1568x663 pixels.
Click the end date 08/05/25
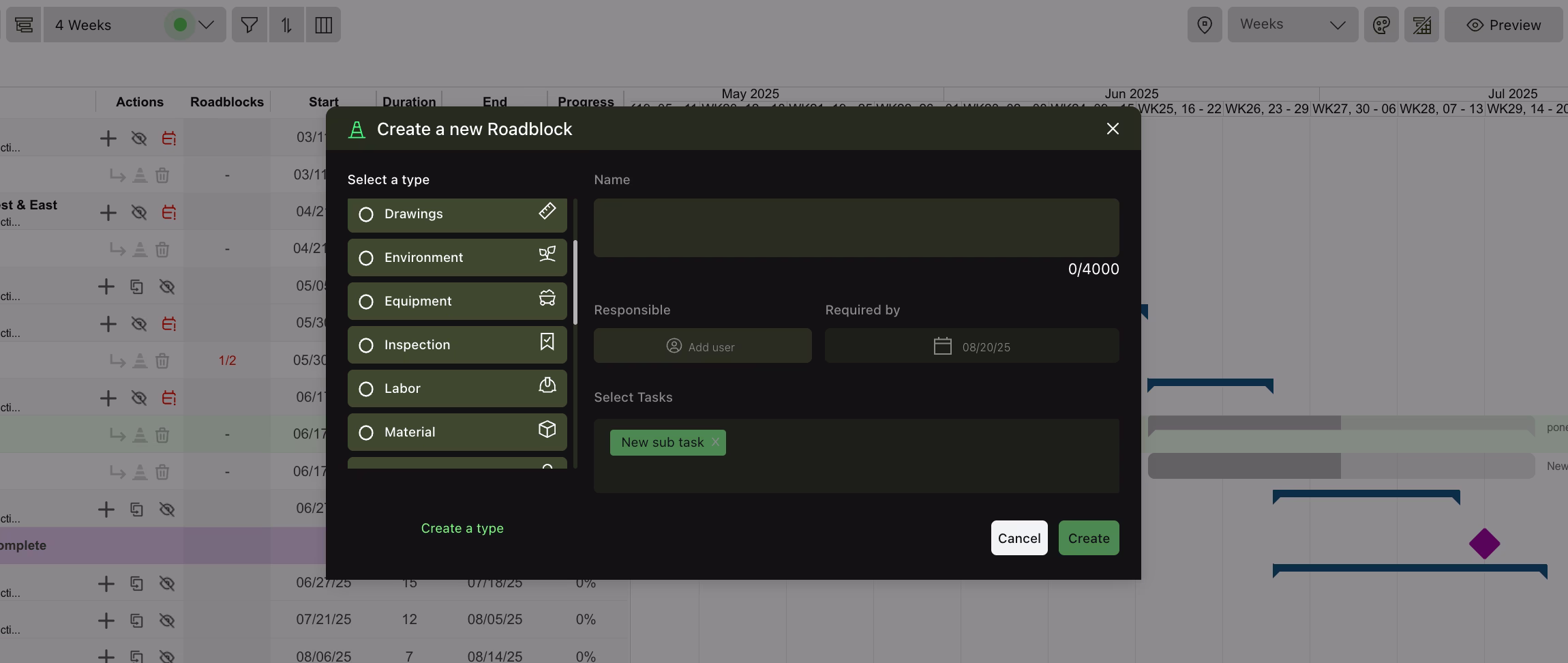click(x=495, y=620)
